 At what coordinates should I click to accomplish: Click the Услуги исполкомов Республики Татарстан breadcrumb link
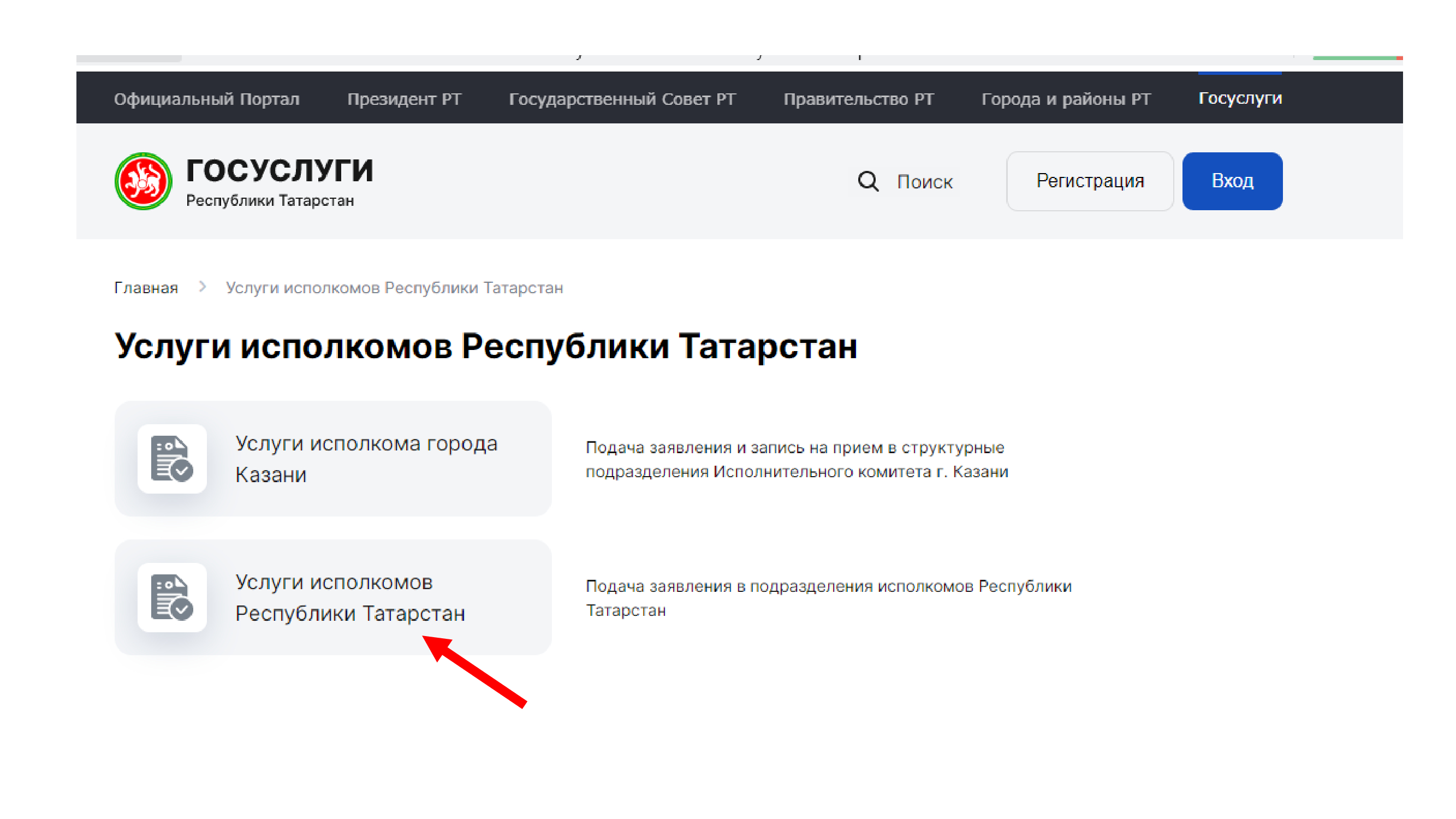pyautogui.click(x=394, y=288)
